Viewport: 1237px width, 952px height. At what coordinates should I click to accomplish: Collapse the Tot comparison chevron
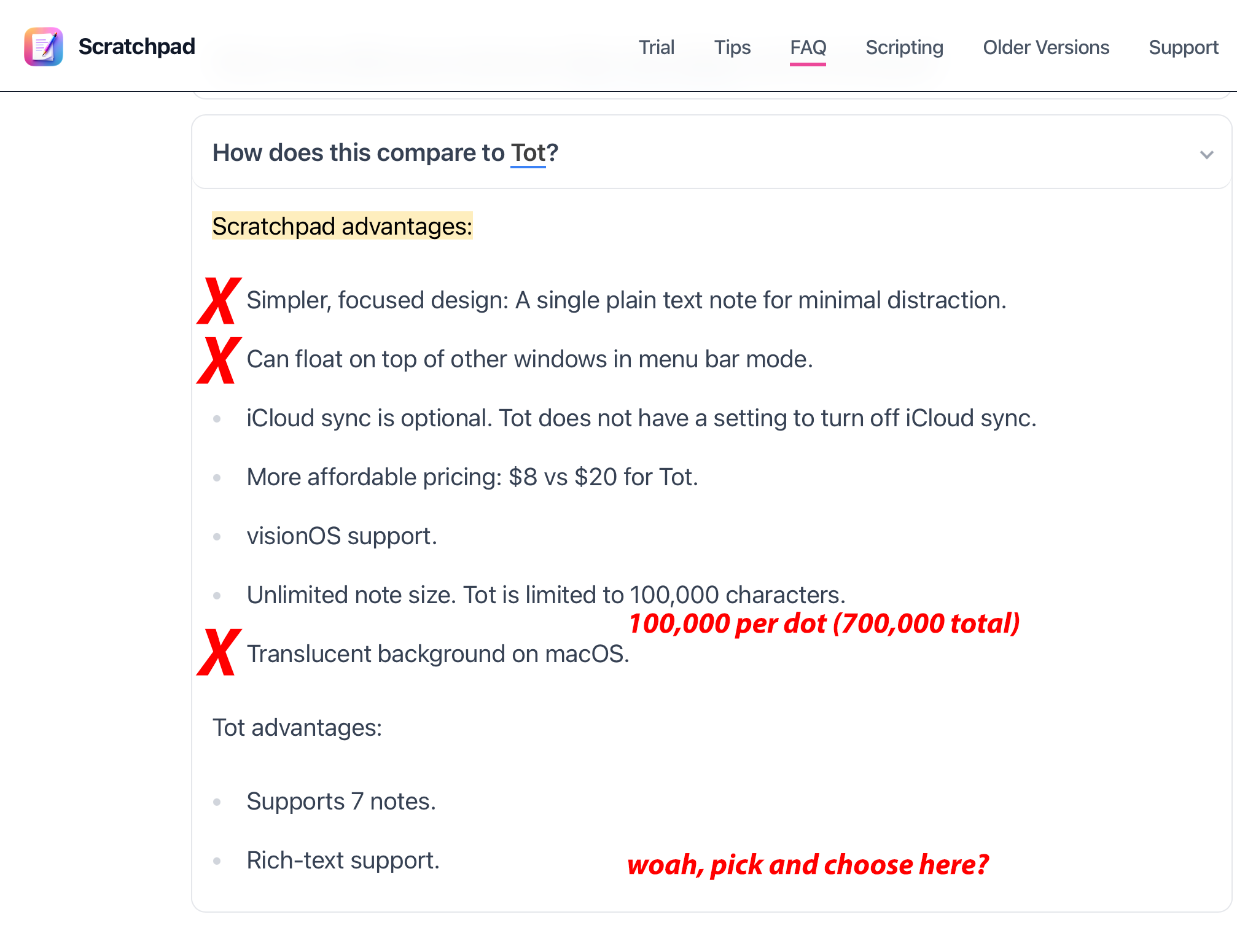[1206, 155]
